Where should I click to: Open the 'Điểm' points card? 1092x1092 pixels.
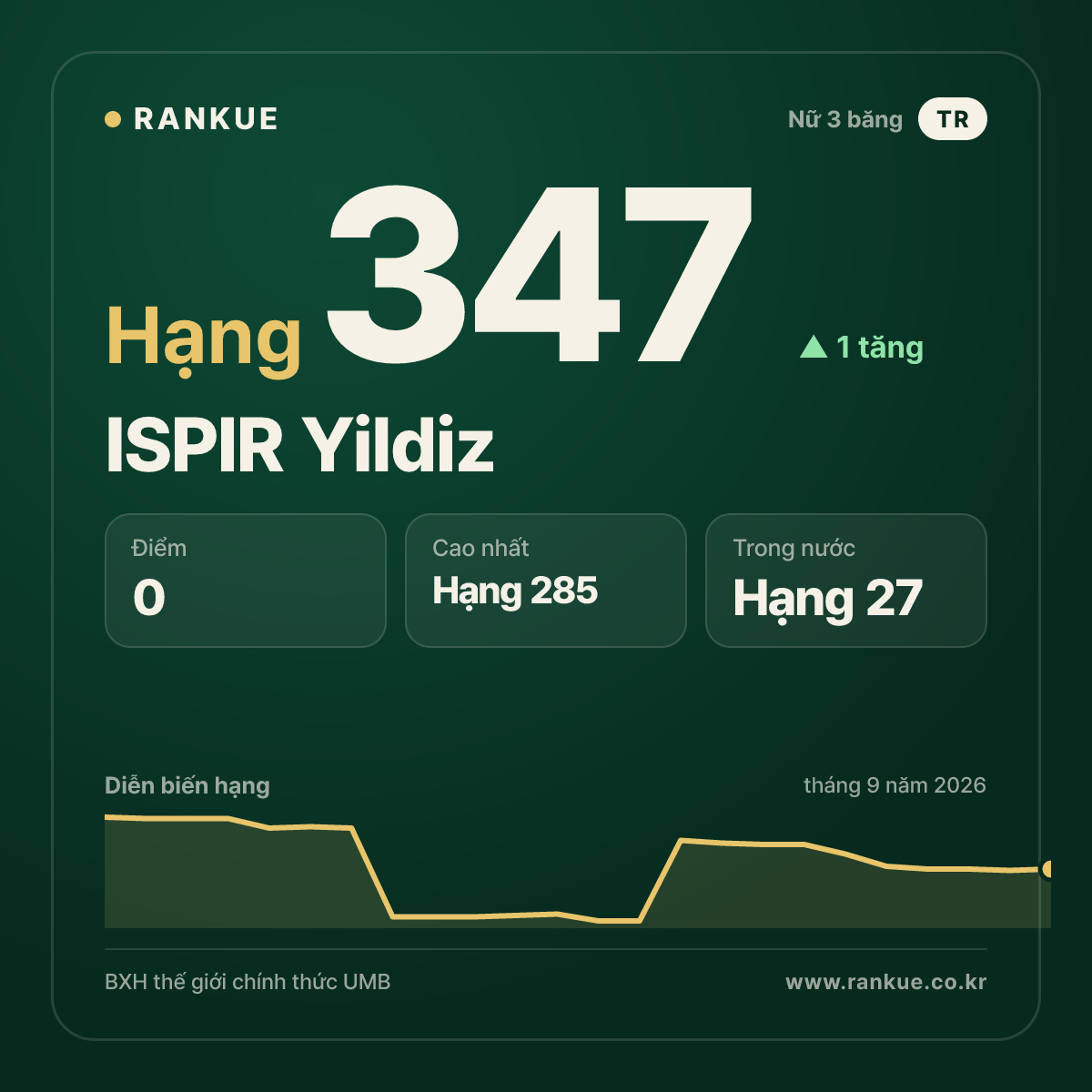tap(246, 581)
